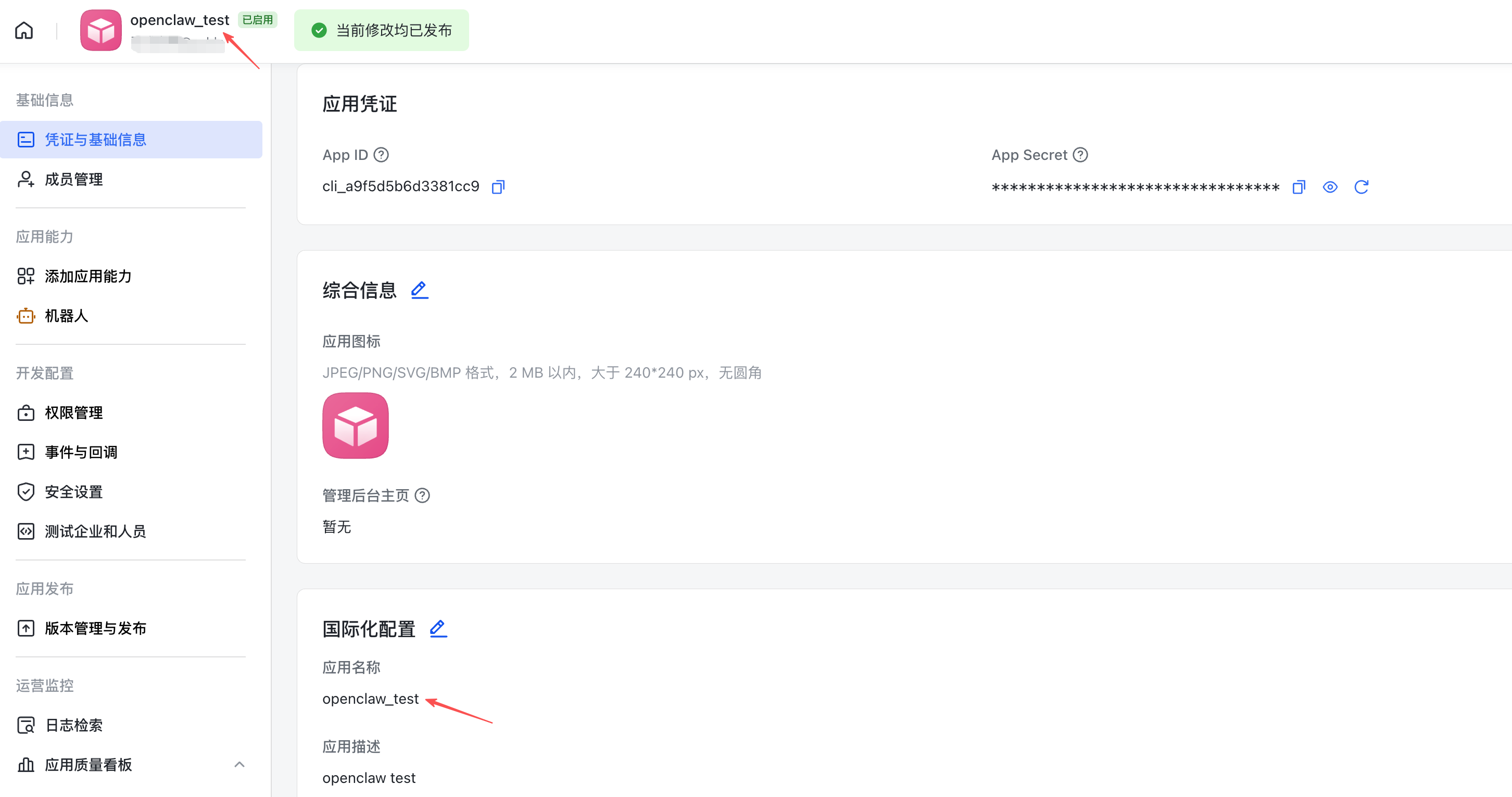
Task: Return home via the house icon
Action: coord(23,30)
